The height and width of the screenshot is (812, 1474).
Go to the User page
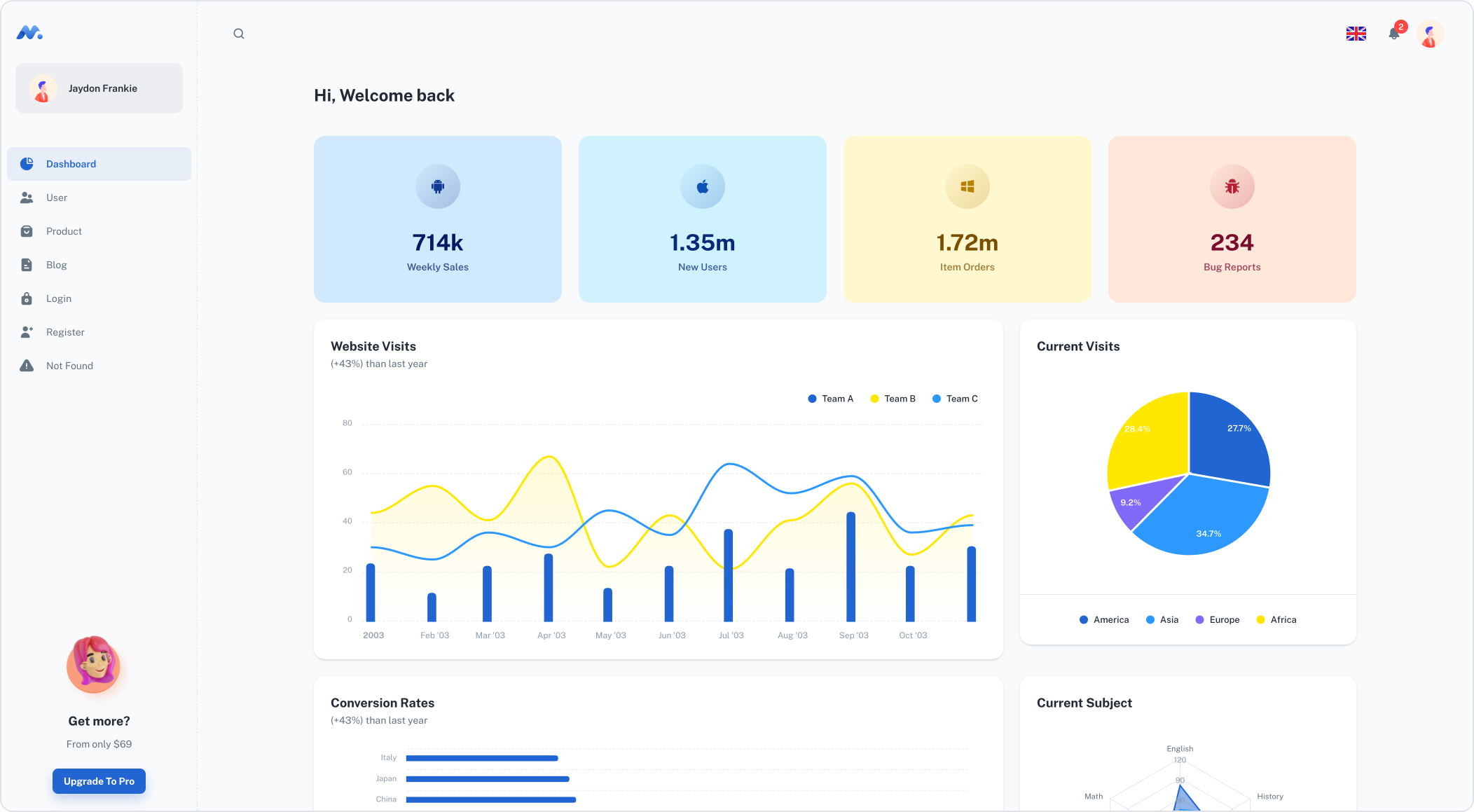57,198
